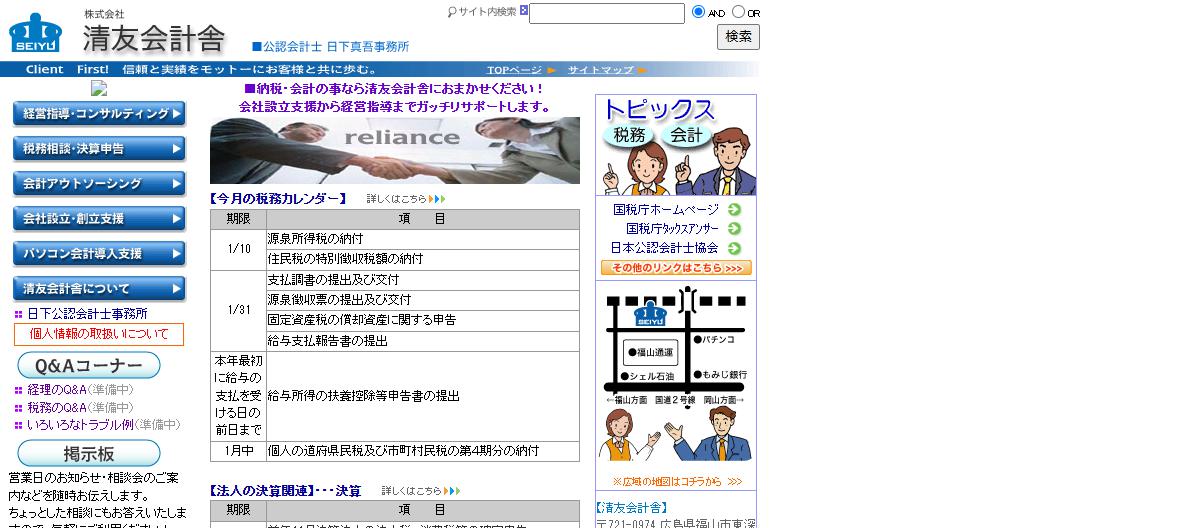Image resolution: width=1184 pixels, height=528 pixels.
Task: Open 国税庁タックスアンサー link
Action: (x=672, y=229)
